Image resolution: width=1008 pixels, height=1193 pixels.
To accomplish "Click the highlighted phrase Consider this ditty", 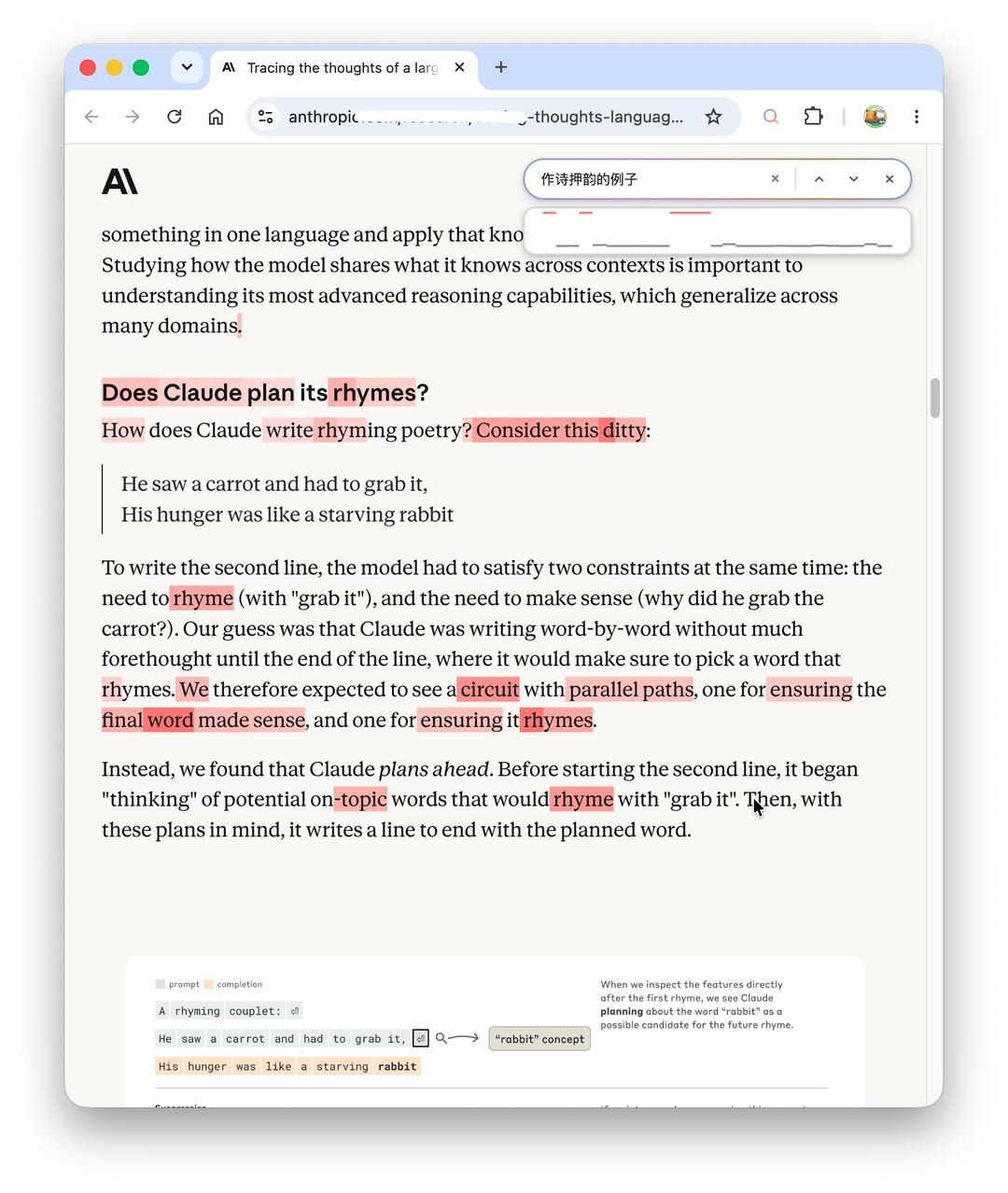I will click(x=559, y=430).
